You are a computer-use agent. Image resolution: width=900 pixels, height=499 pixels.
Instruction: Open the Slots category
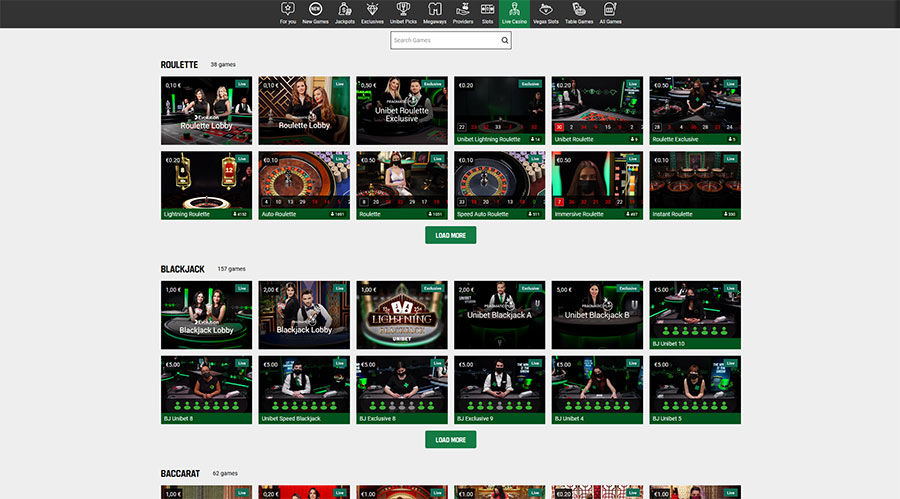[x=487, y=14]
